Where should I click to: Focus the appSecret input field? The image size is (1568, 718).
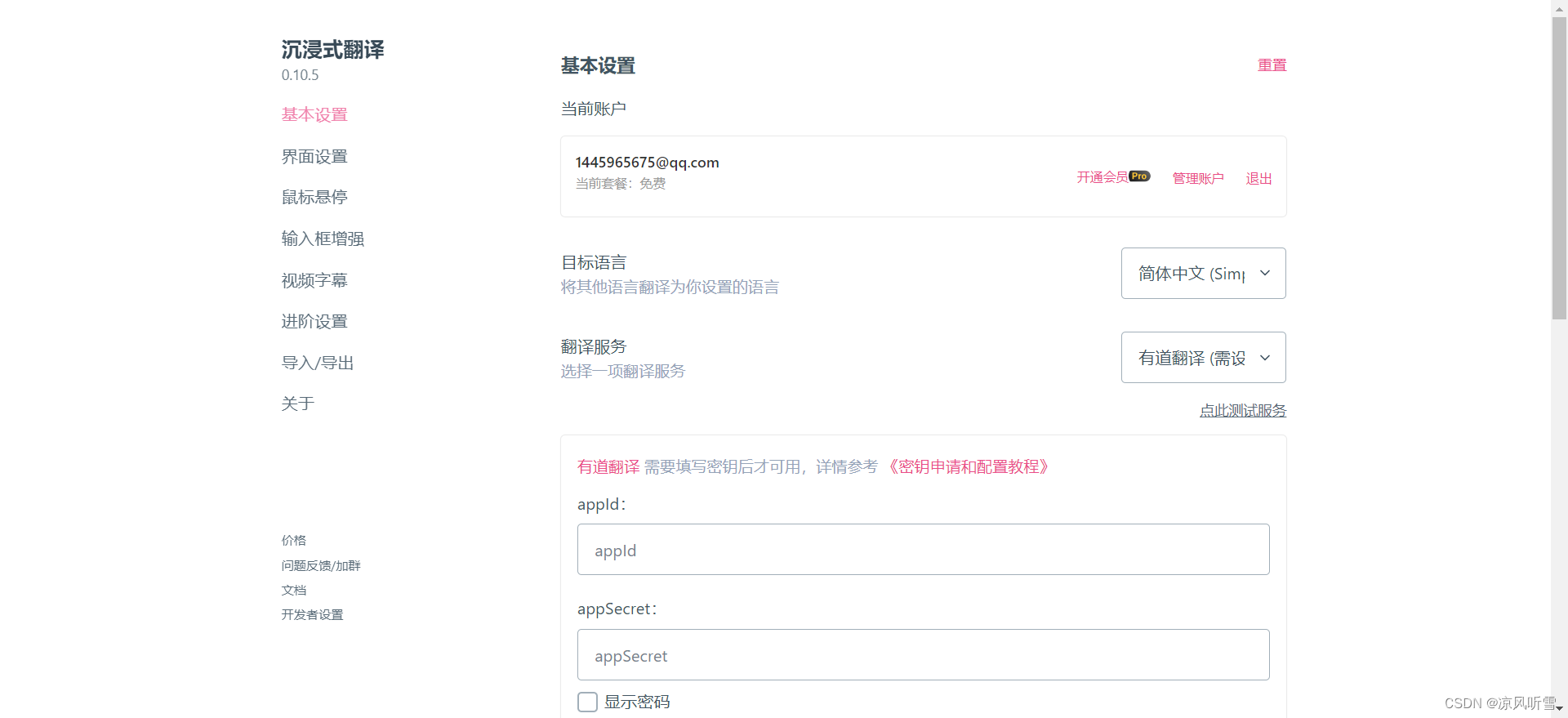924,655
